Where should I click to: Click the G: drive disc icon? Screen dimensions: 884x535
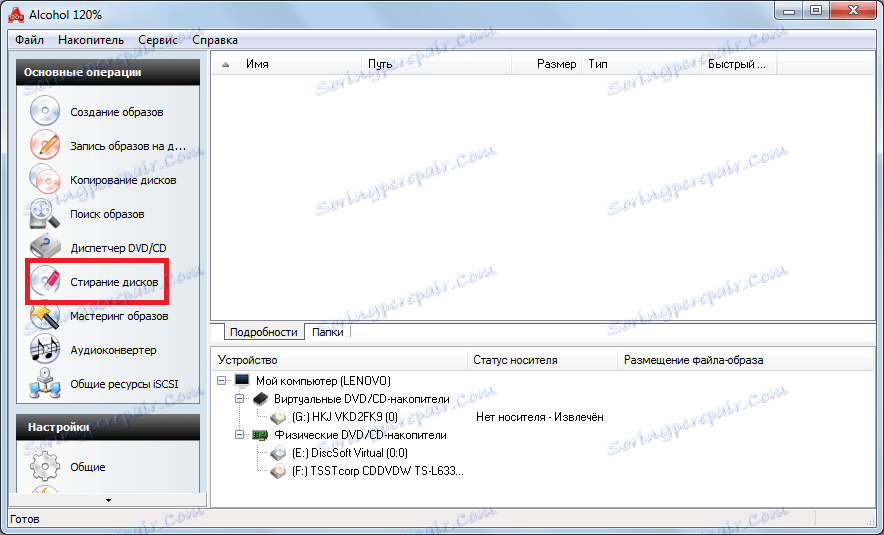coord(278,417)
